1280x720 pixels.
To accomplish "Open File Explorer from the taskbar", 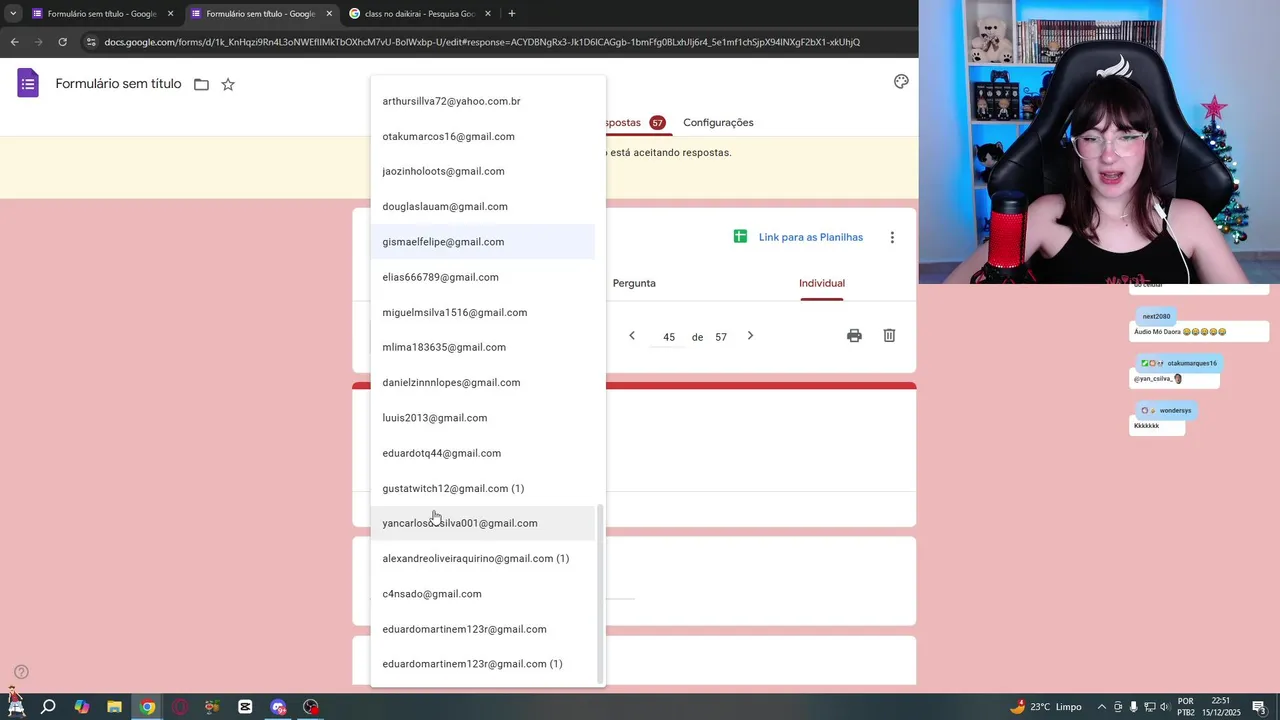I will coord(115,707).
